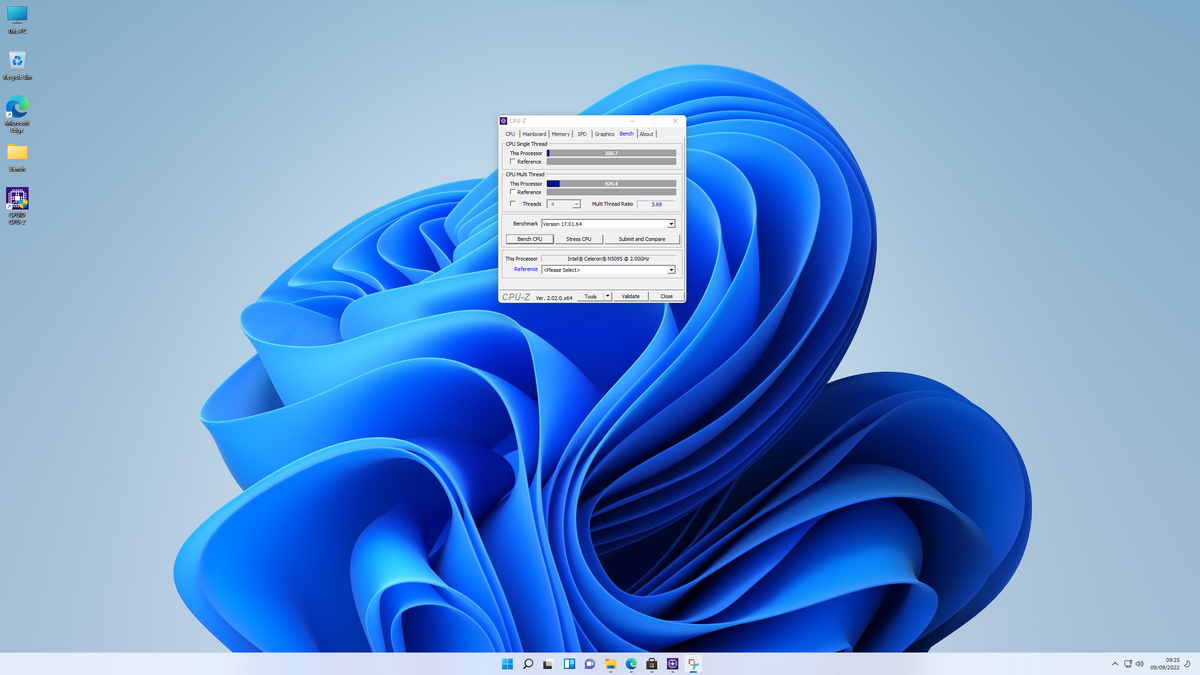
Task: Switch to the Mainboard tab
Action: point(534,134)
